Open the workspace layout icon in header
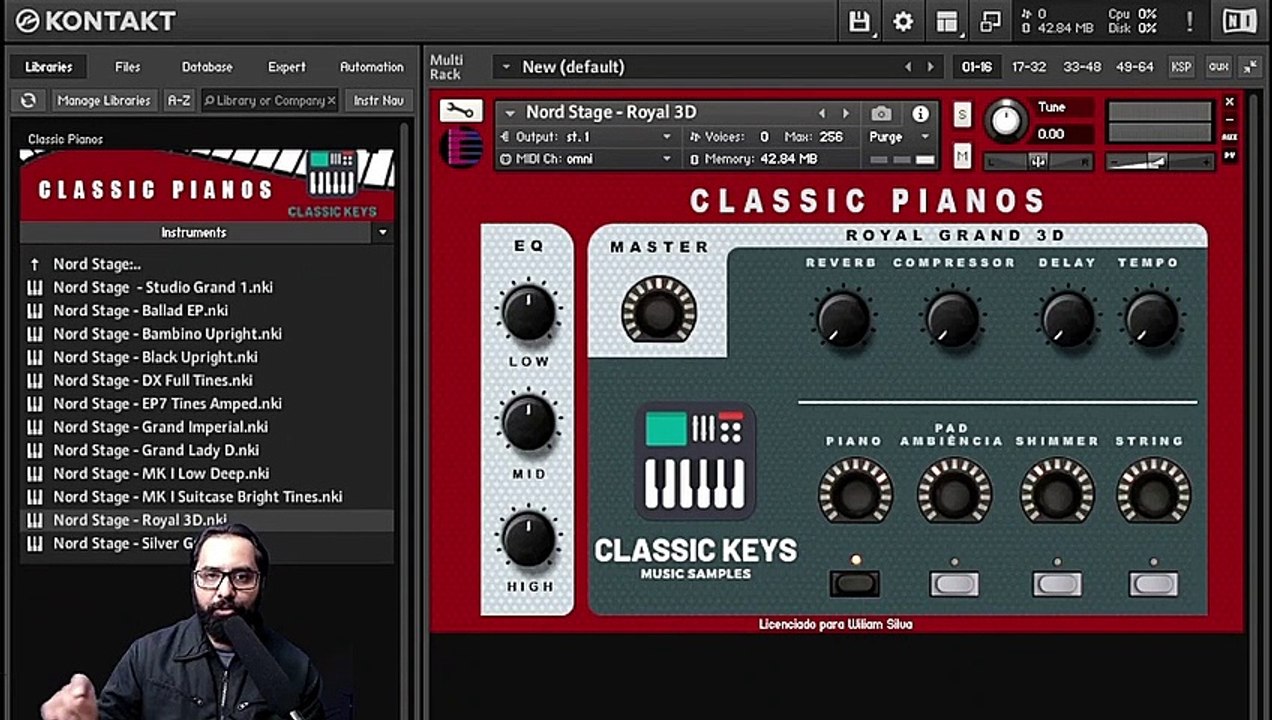The image size is (1272, 720). pos(947,21)
